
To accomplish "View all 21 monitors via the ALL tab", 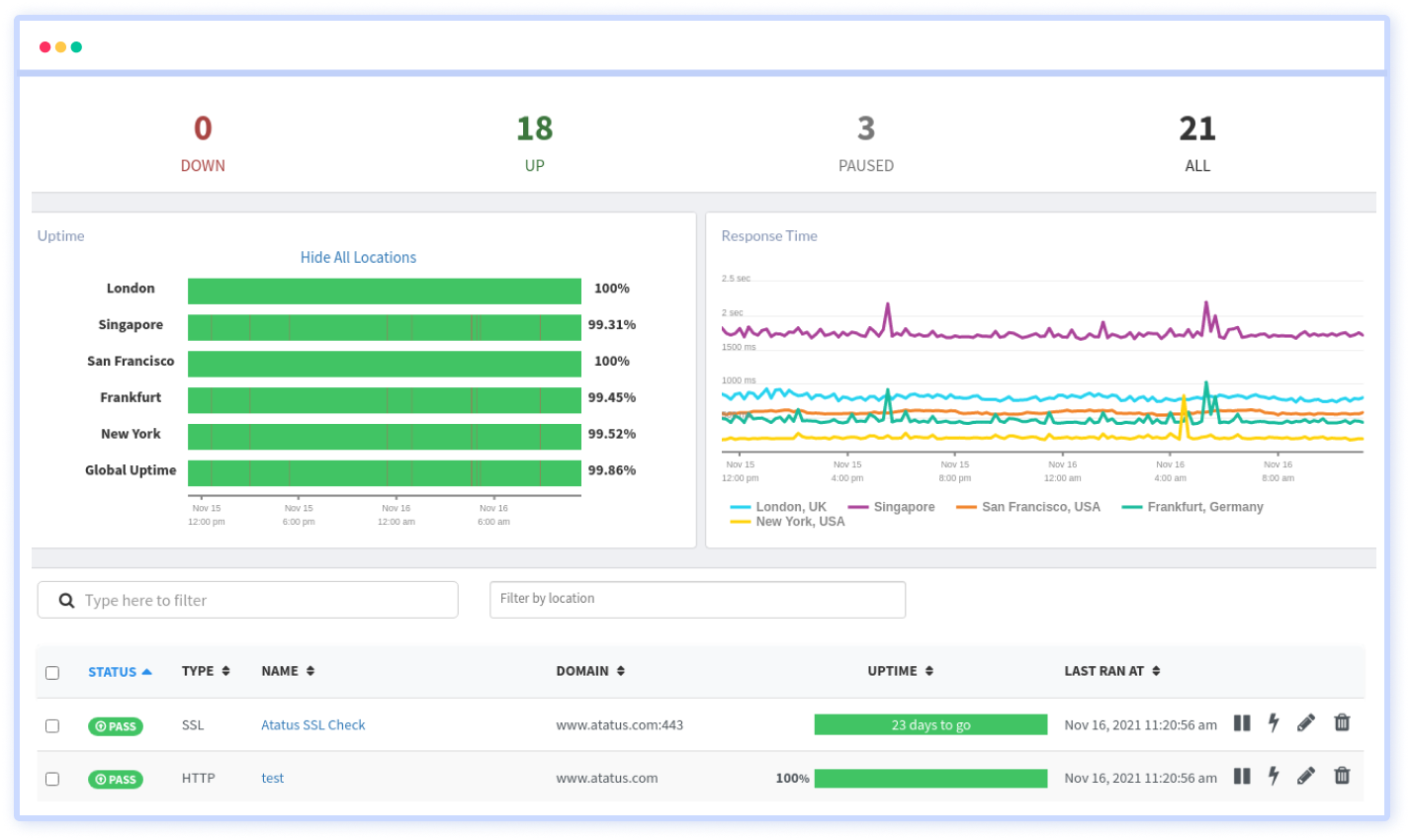I will (x=1197, y=143).
